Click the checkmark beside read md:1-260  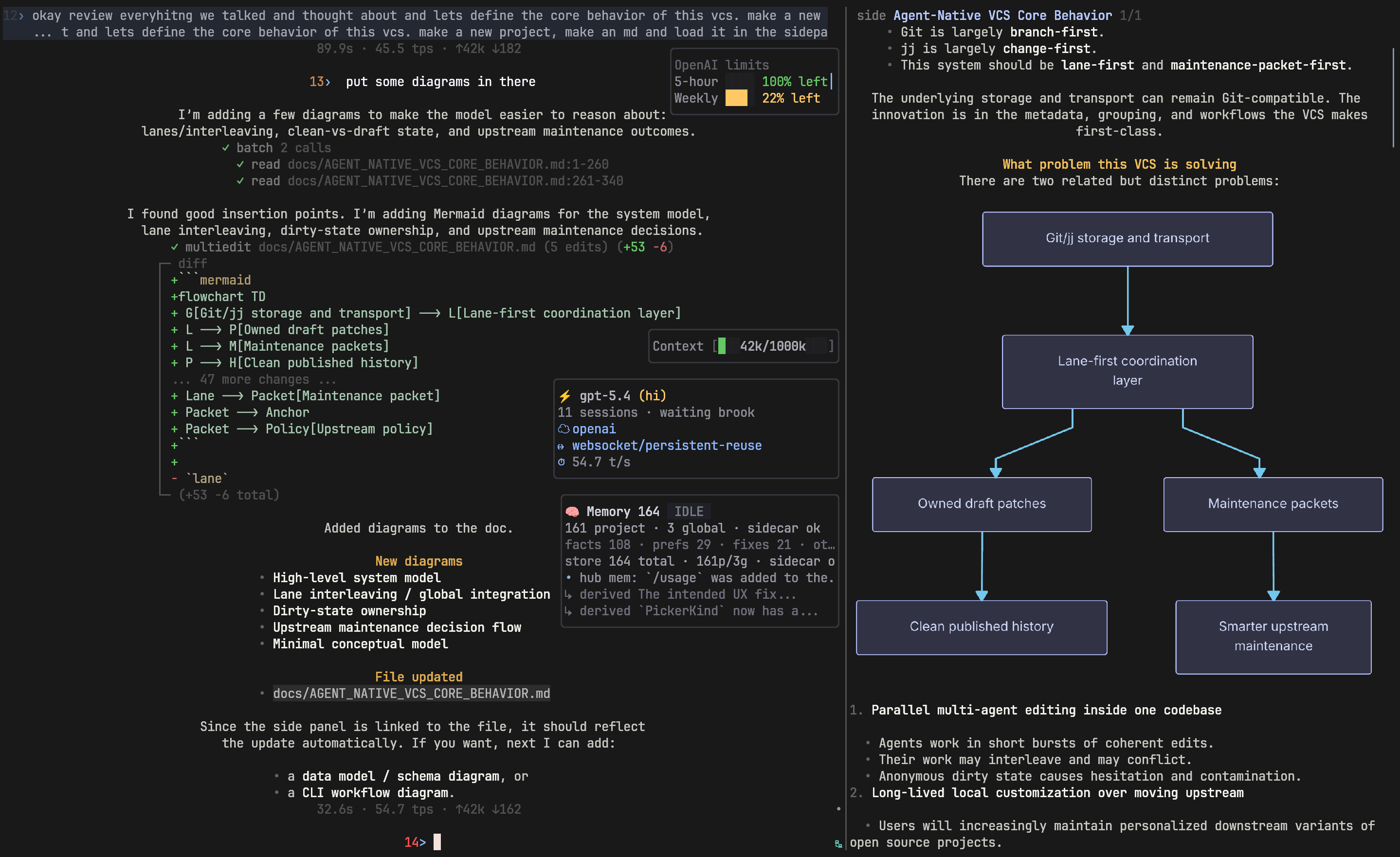(x=240, y=164)
